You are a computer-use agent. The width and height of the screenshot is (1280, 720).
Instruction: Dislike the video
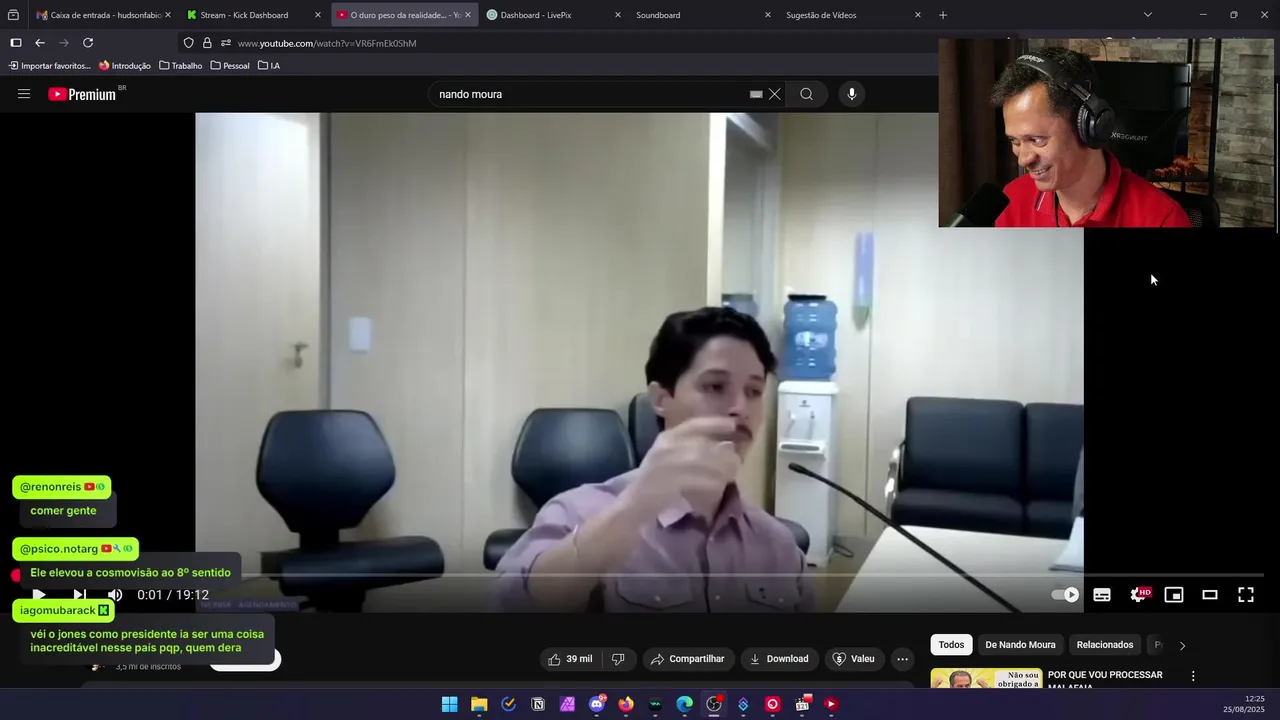click(x=618, y=659)
